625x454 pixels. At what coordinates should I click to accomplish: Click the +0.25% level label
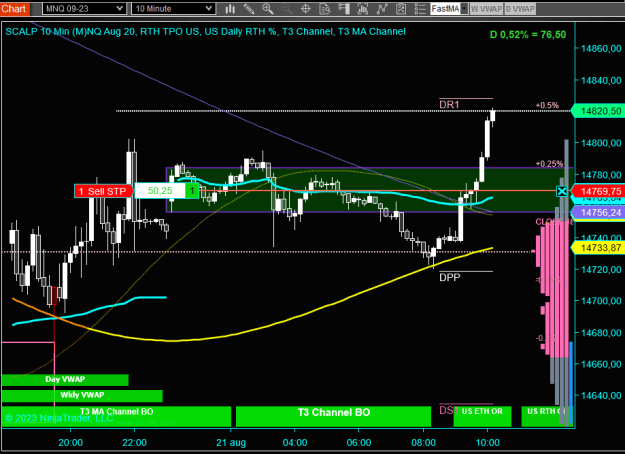(549, 164)
